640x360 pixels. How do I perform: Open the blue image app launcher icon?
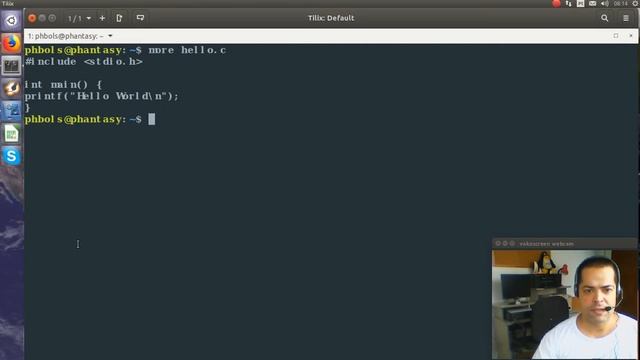pyautogui.click(x=11, y=111)
